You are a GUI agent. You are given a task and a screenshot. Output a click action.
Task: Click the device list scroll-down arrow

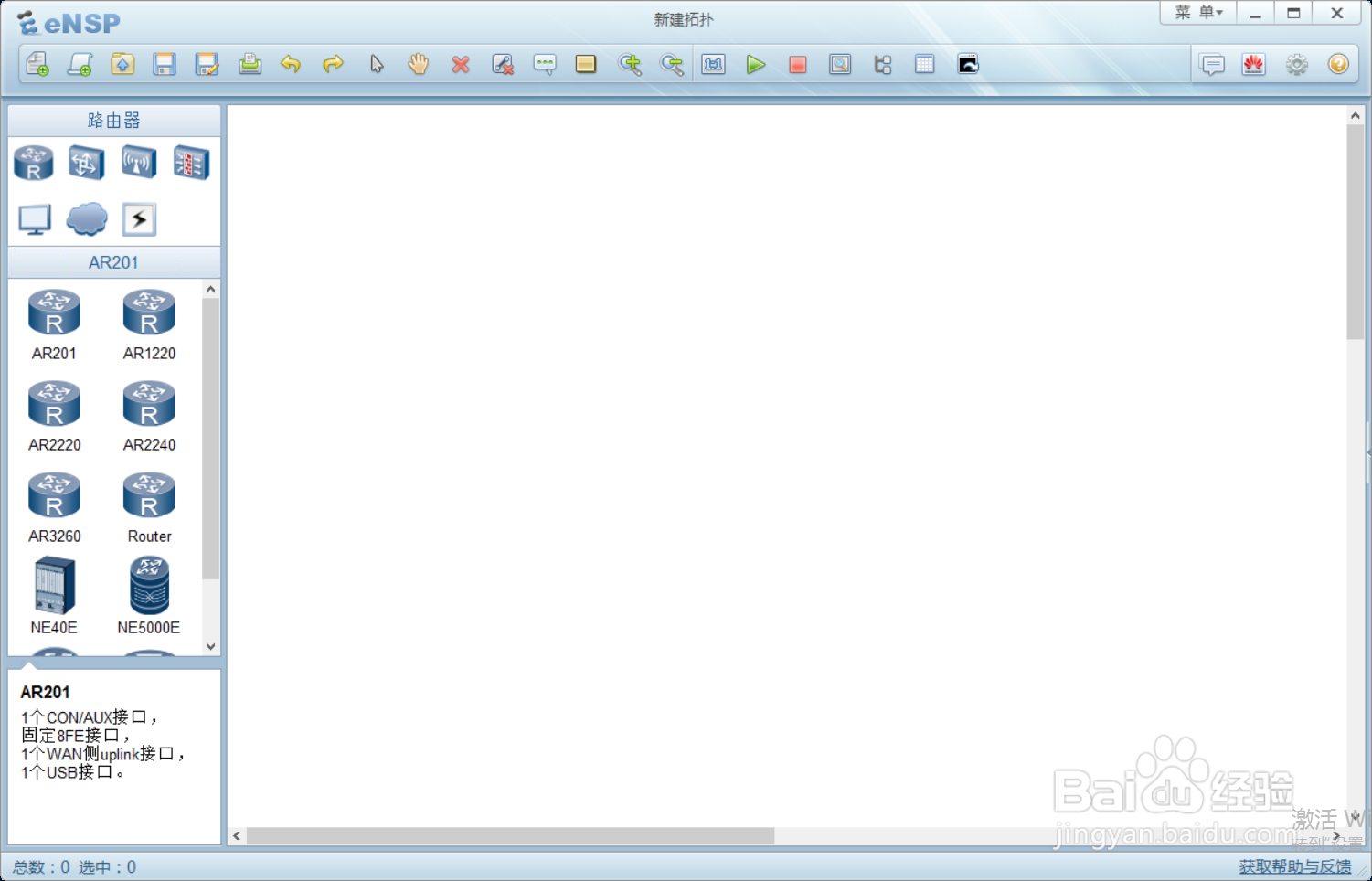point(211,646)
